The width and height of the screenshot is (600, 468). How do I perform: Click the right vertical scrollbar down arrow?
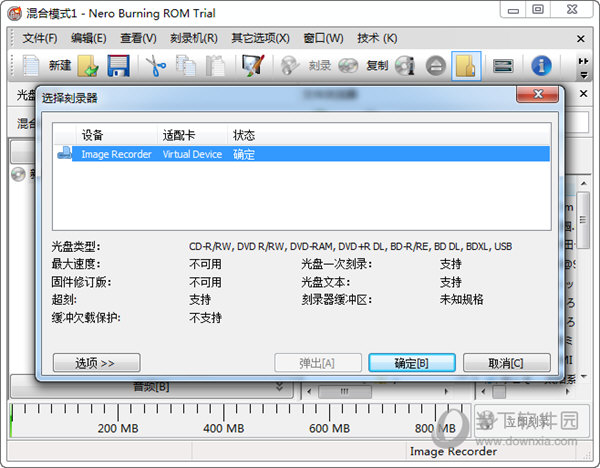coord(584,377)
